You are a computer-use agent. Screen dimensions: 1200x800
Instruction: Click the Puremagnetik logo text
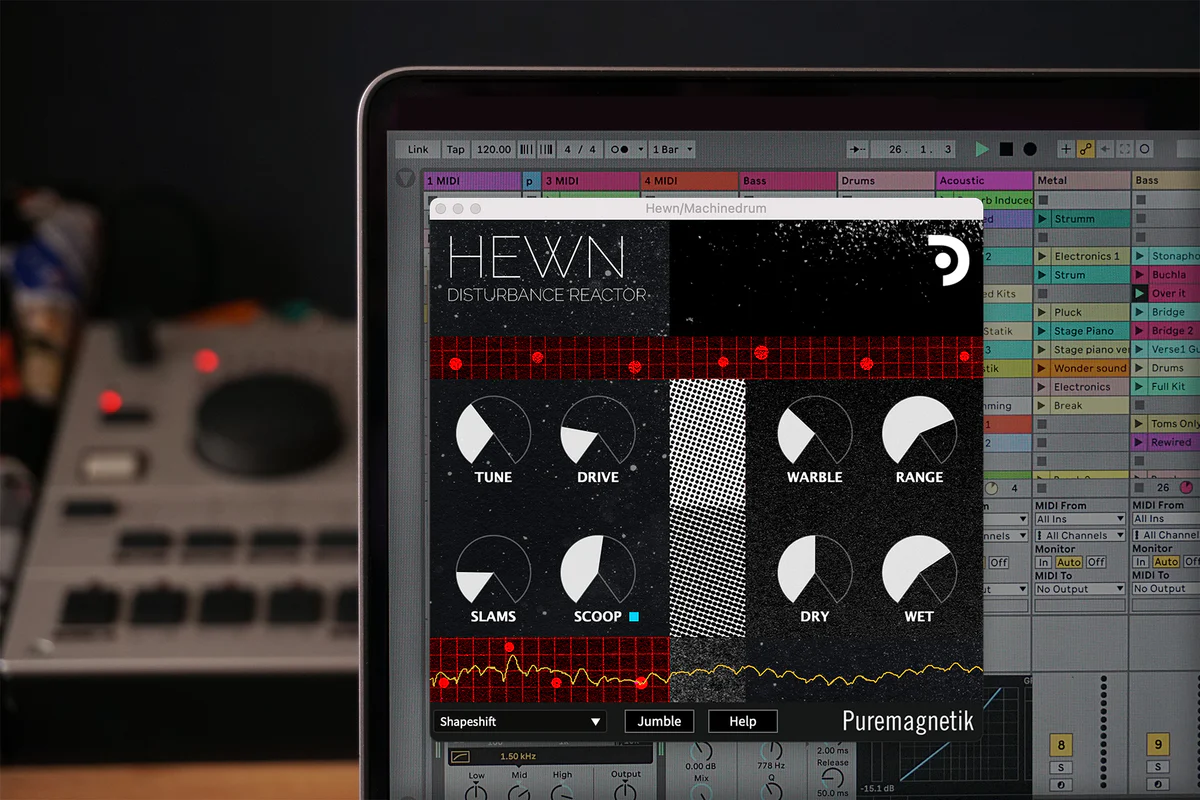tap(908, 721)
